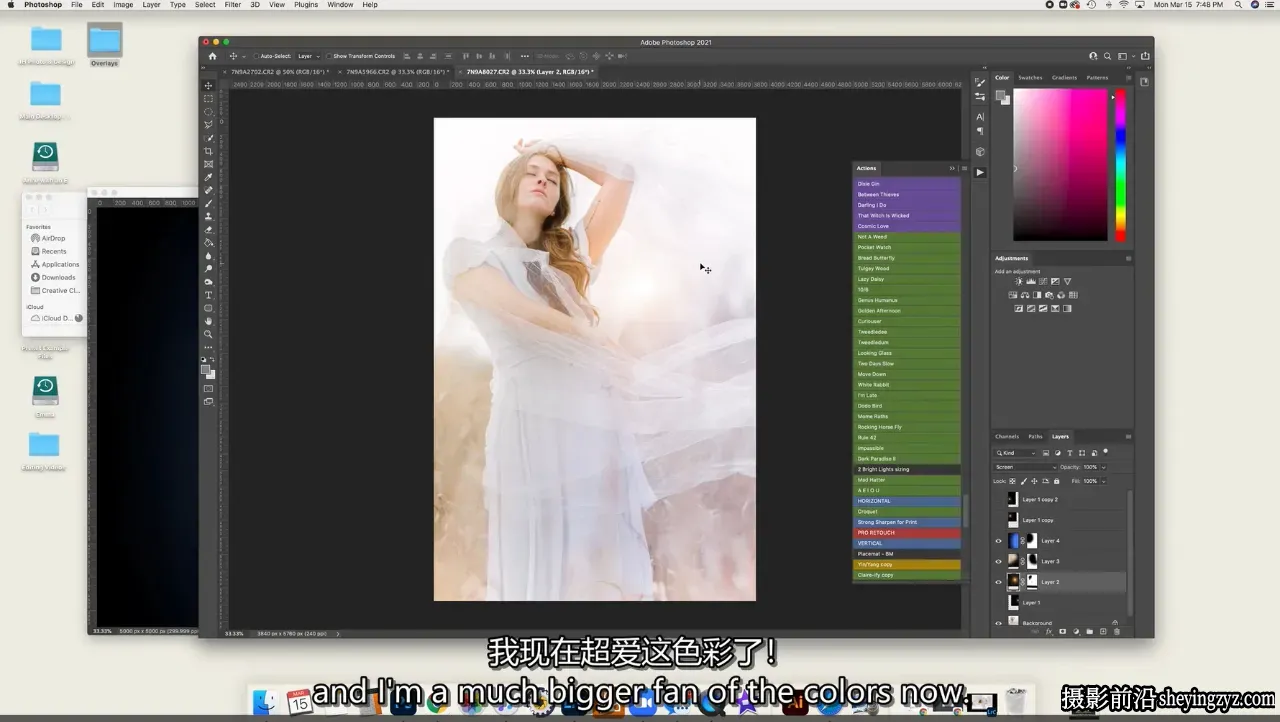Open the 3D panel cube icon
The height and width of the screenshot is (722, 1280).
[x=980, y=152]
